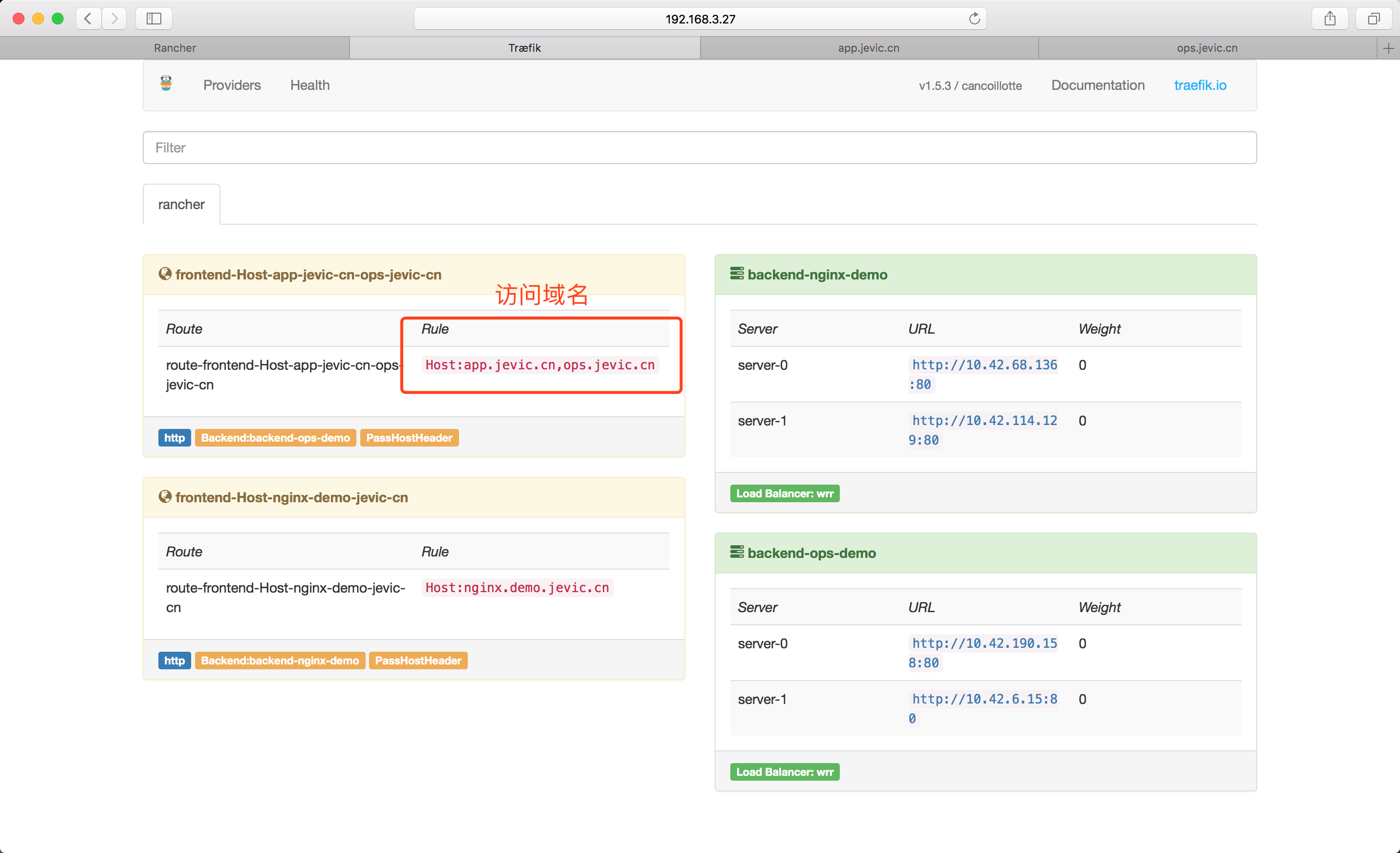Add a new tab with plus icon
The width and height of the screenshot is (1400, 853).
point(1388,48)
